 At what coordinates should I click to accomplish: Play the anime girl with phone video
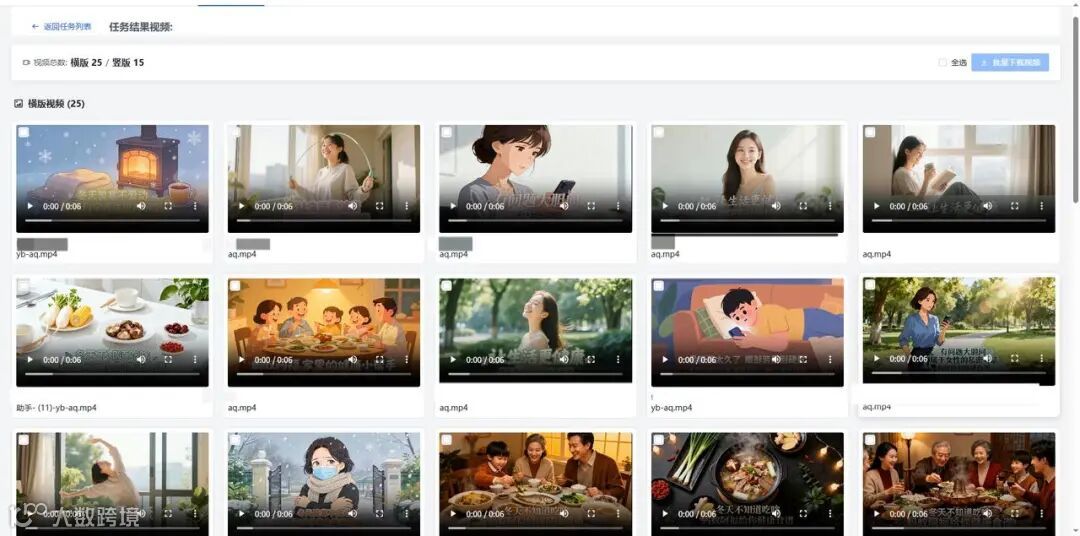click(453, 206)
